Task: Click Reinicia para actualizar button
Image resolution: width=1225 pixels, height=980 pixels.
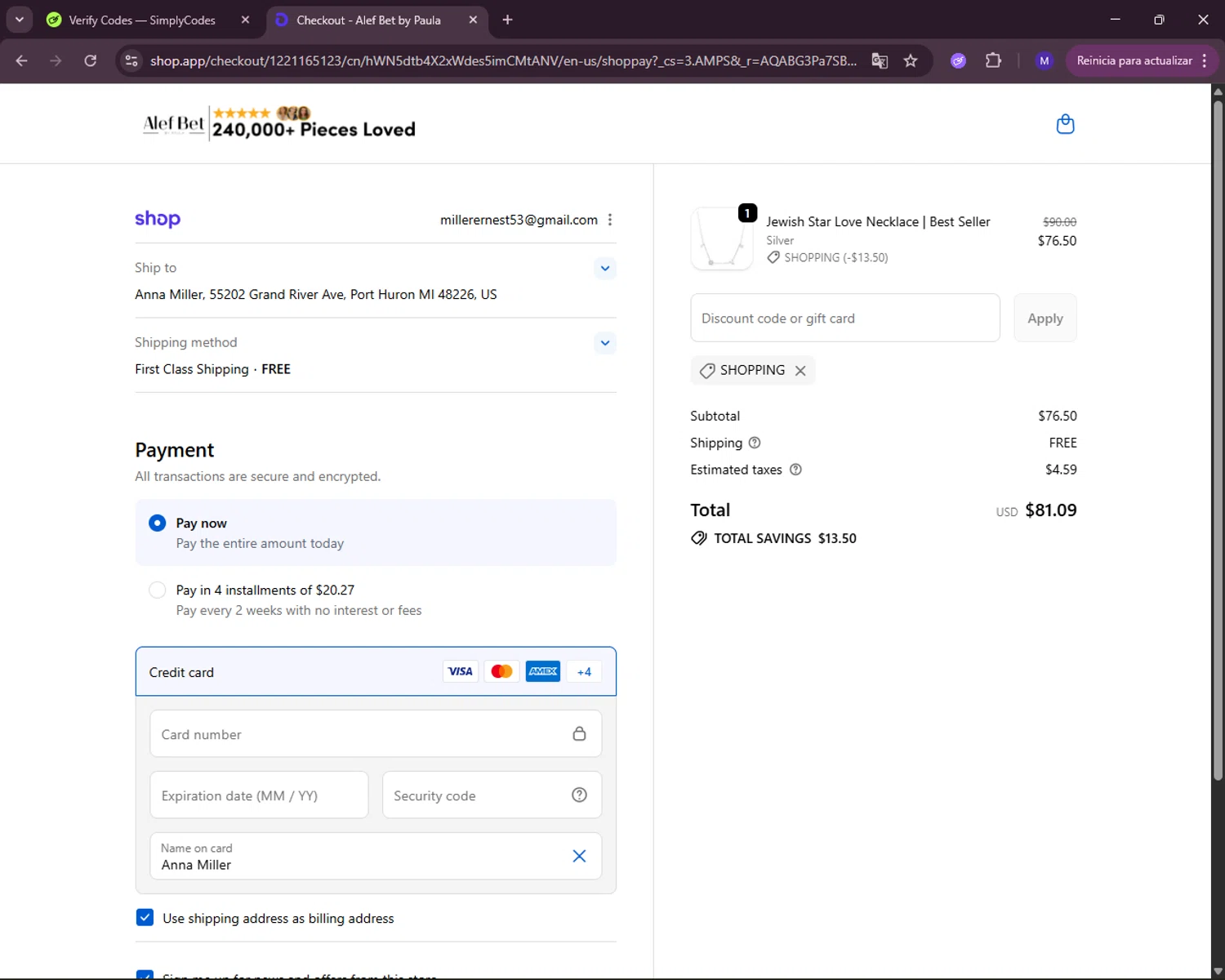Action: pyautogui.click(x=1134, y=60)
